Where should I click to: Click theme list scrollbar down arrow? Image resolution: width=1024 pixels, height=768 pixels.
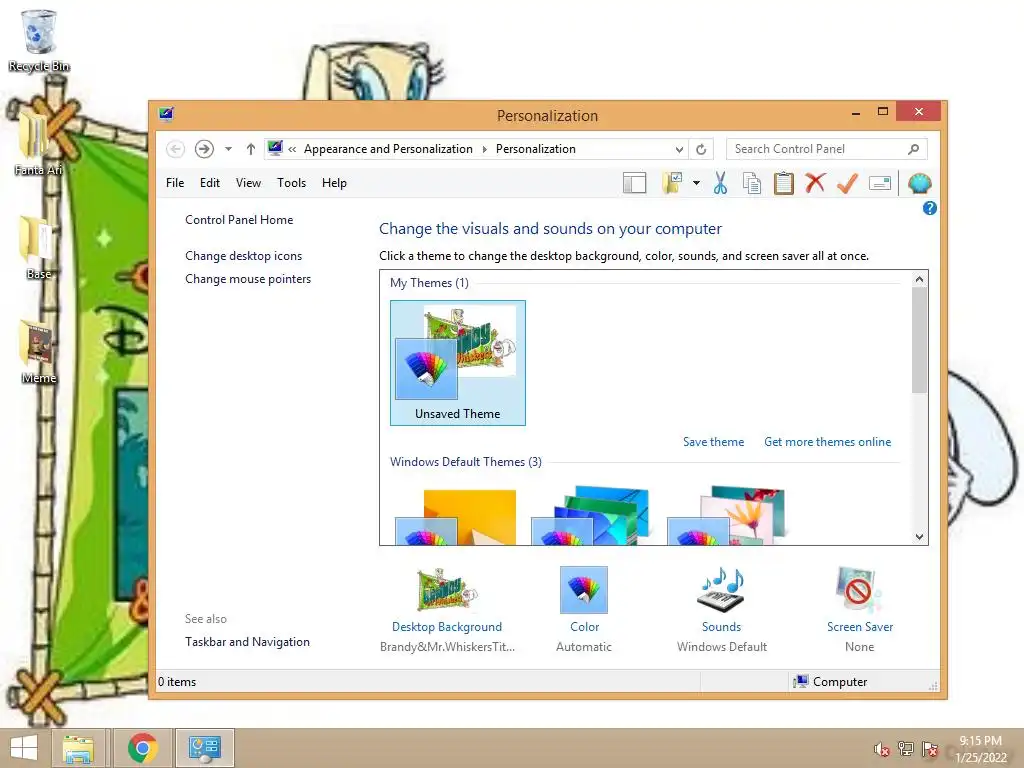(920, 537)
